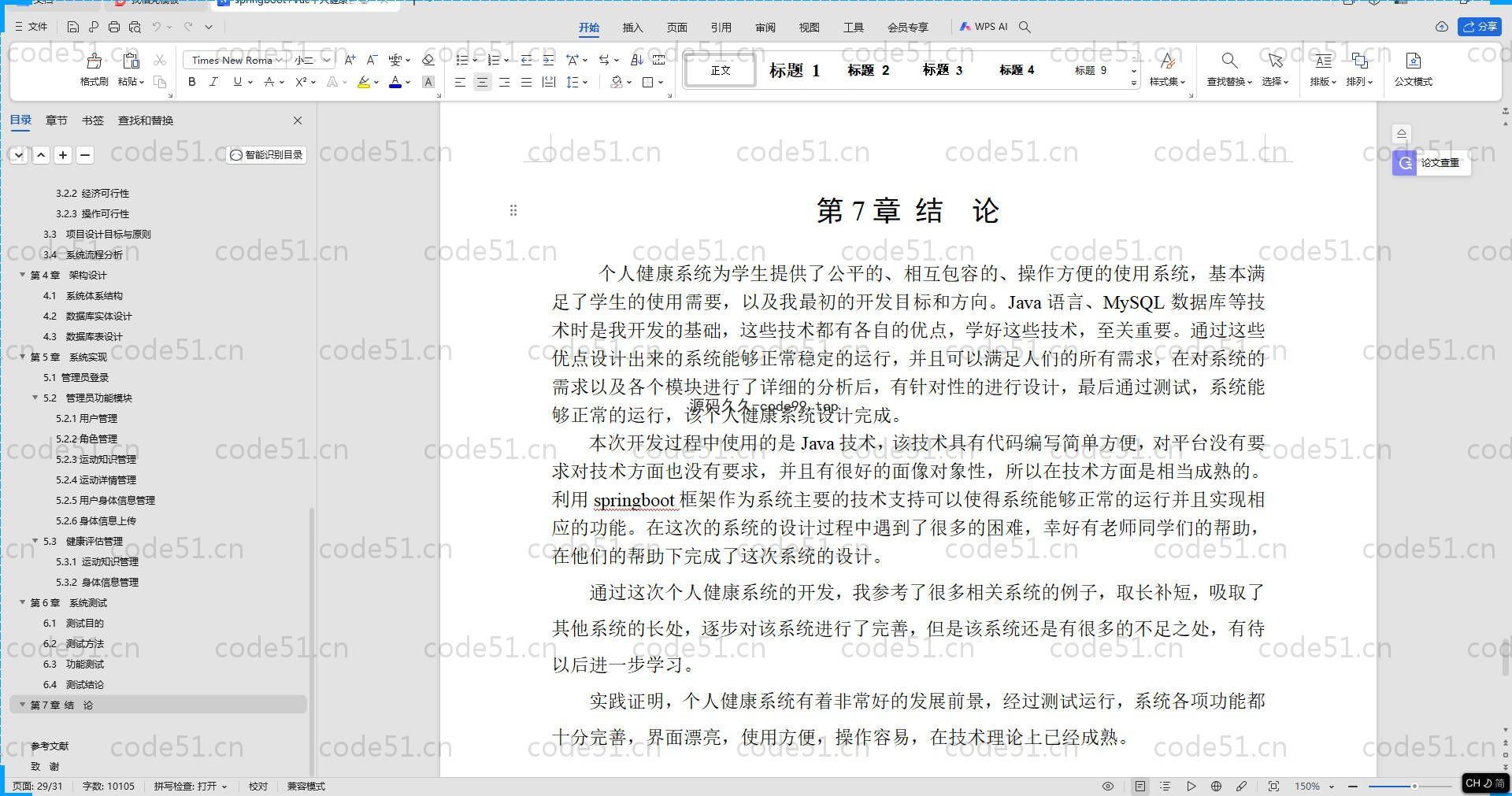The width and height of the screenshot is (1512, 796).
Task: Open the 文件 menu
Action: pyautogui.click(x=31, y=27)
